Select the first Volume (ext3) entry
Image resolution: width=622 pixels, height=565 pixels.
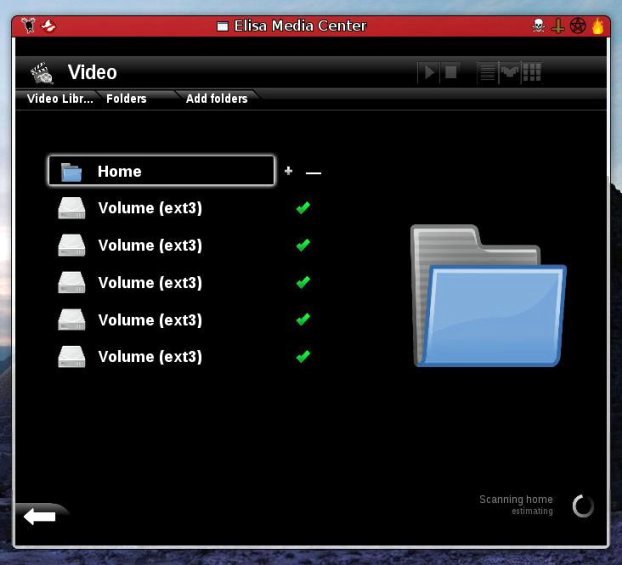pos(150,208)
